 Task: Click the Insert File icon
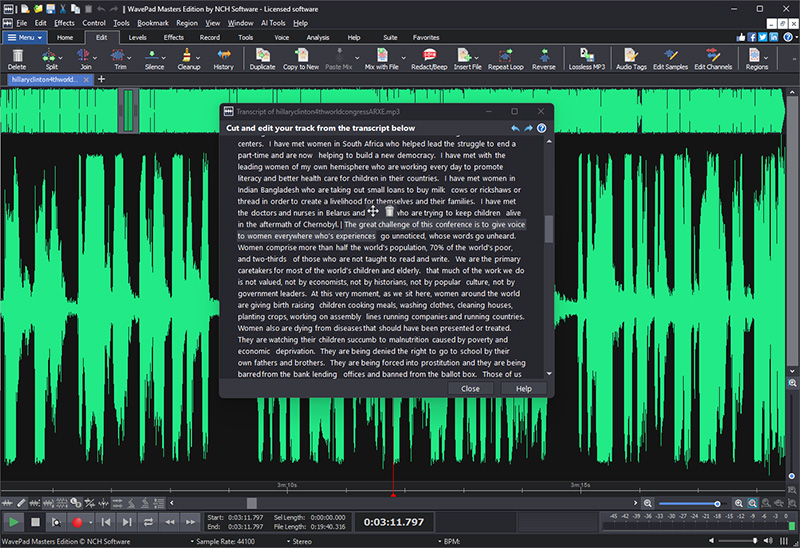tap(464, 56)
